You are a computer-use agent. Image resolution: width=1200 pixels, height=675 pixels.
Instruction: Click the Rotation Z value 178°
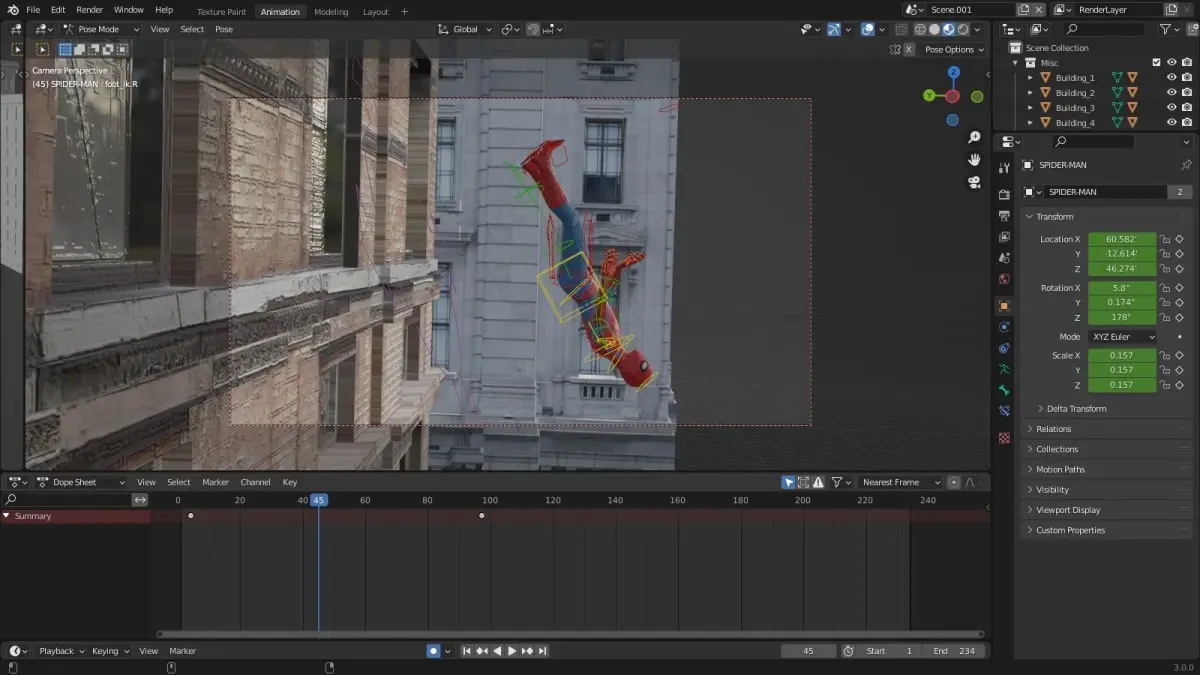click(x=1122, y=317)
